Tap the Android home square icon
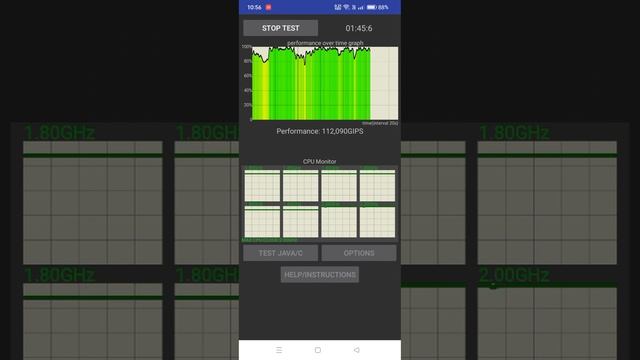This screenshot has height=360, width=640. coord(318,350)
